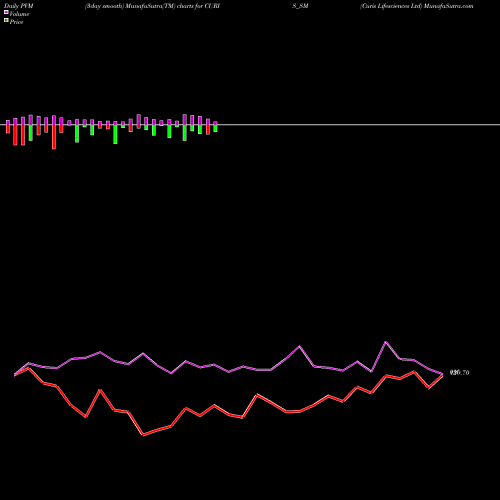
Task: Click the tallest red bar in the volume histogram
Action: [x=54, y=137]
